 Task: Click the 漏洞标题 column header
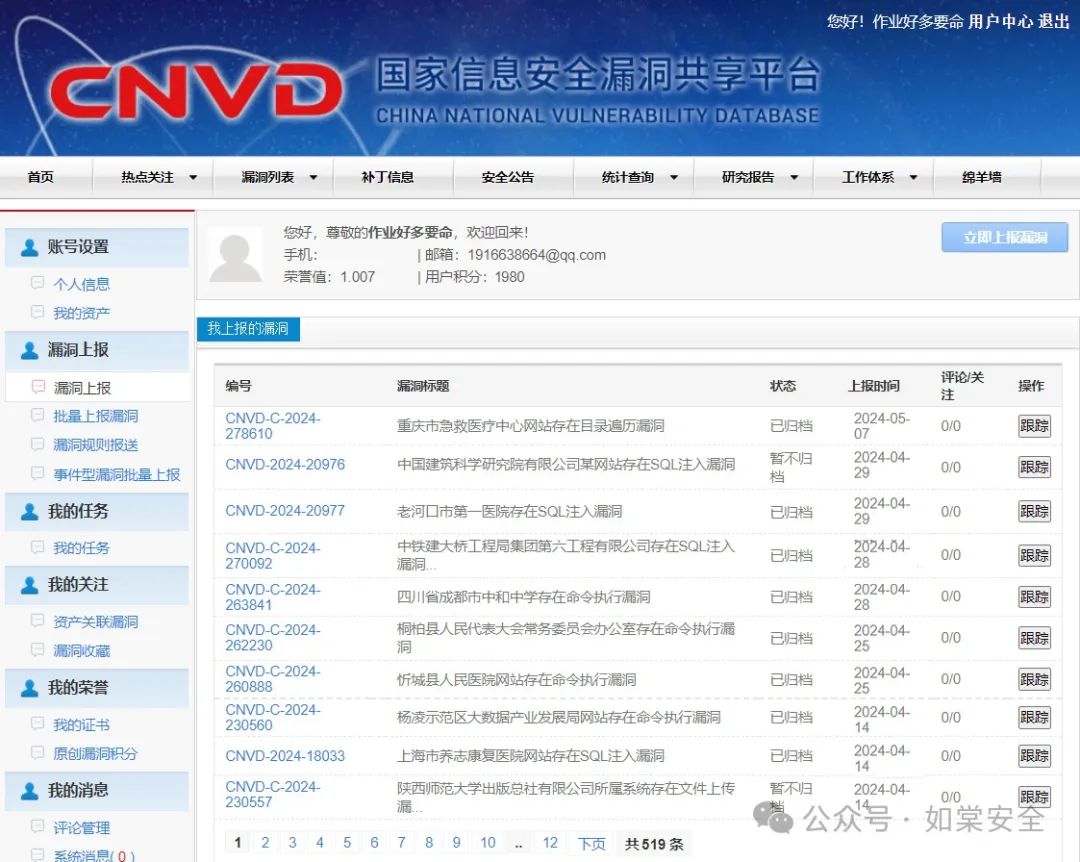(423, 386)
